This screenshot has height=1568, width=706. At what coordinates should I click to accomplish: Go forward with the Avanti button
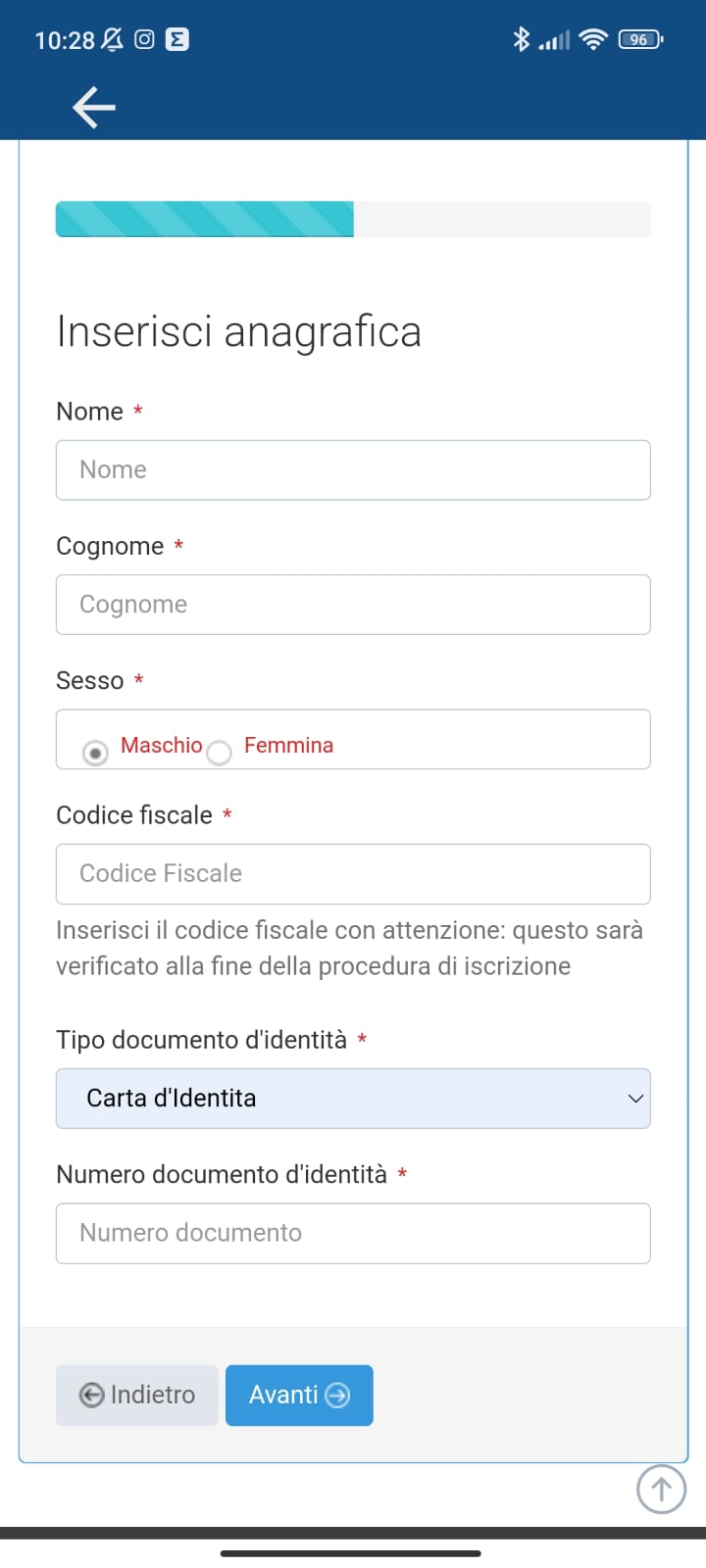click(x=299, y=1396)
